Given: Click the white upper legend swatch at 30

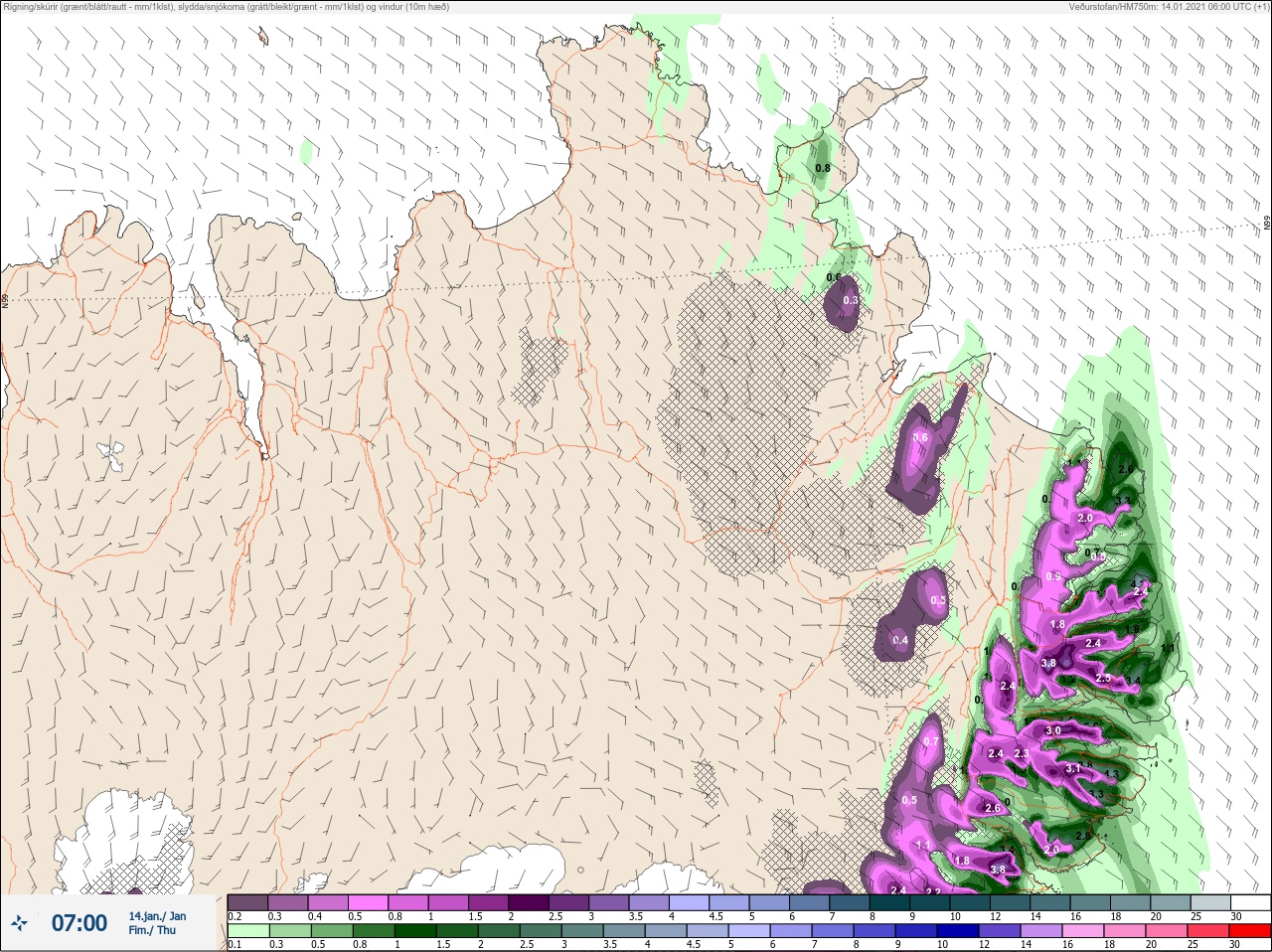Looking at the screenshot, I should tap(1250, 902).
